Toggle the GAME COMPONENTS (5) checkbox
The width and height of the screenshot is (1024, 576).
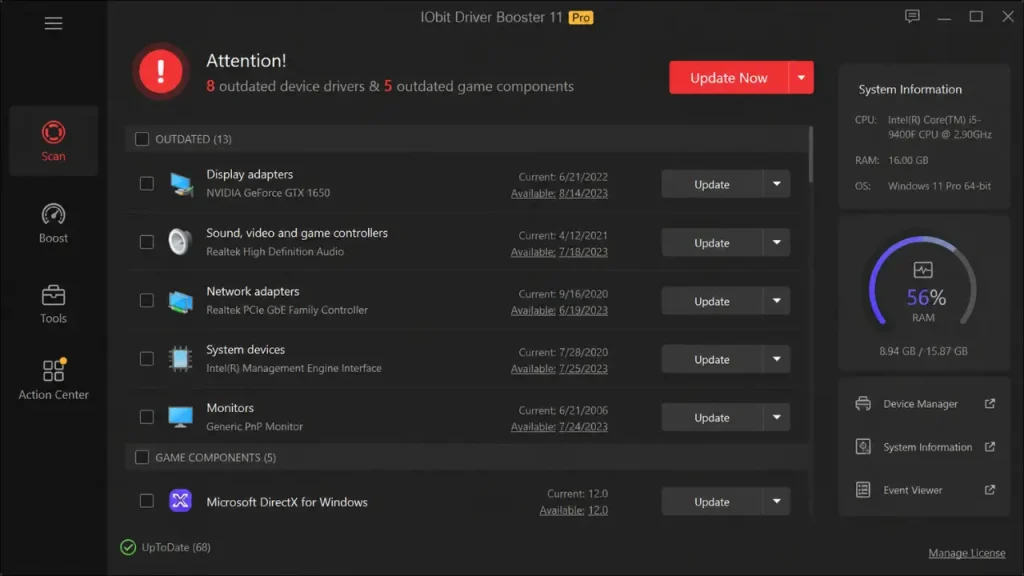(x=142, y=457)
